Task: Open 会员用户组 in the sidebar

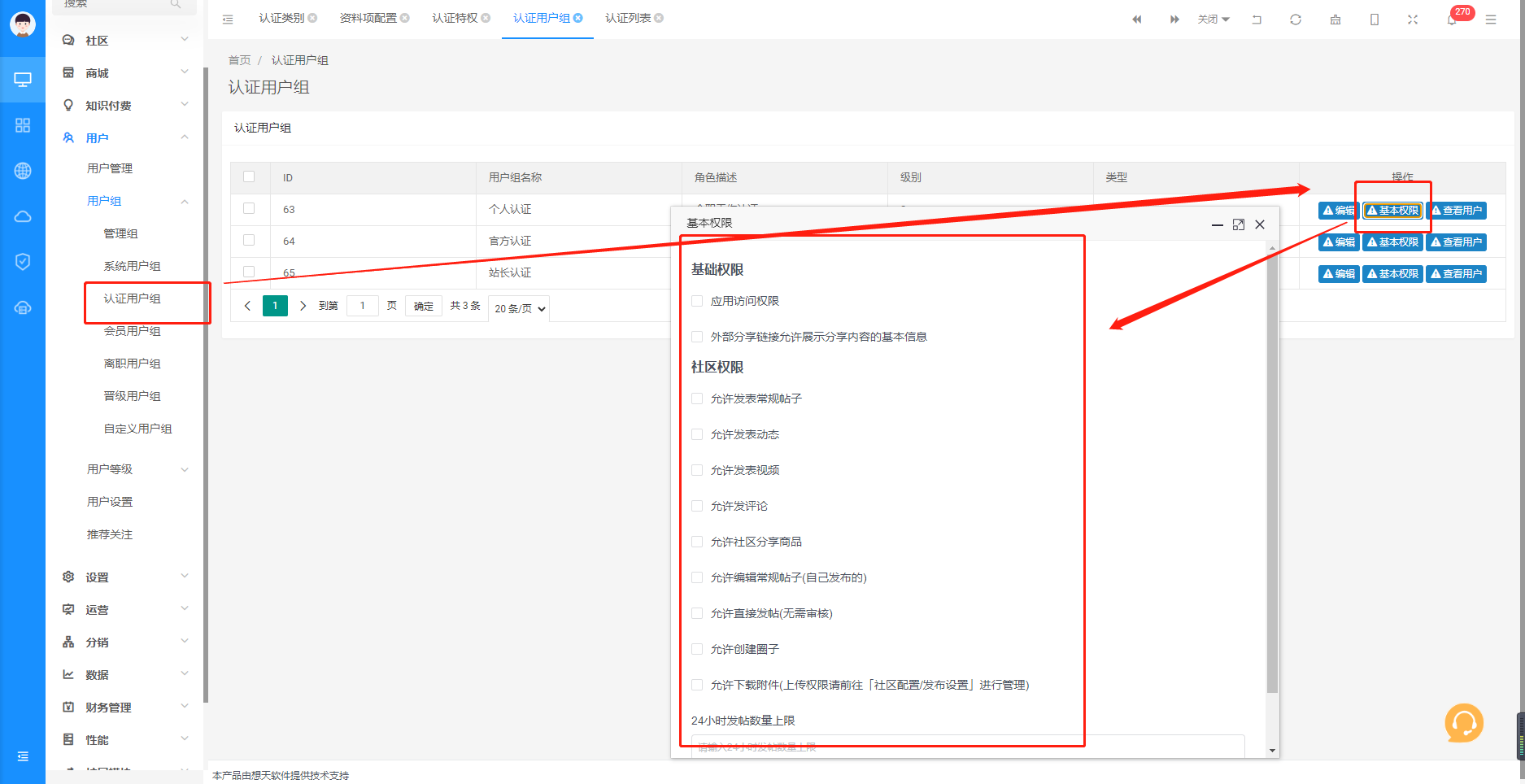Action: (x=132, y=331)
